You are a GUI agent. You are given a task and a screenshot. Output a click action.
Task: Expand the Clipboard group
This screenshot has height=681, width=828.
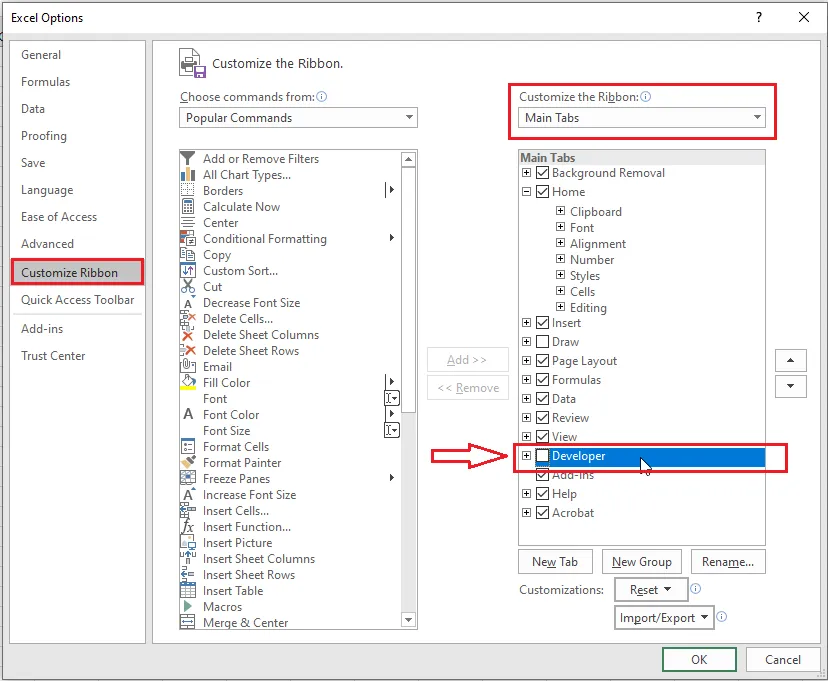[x=560, y=211]
